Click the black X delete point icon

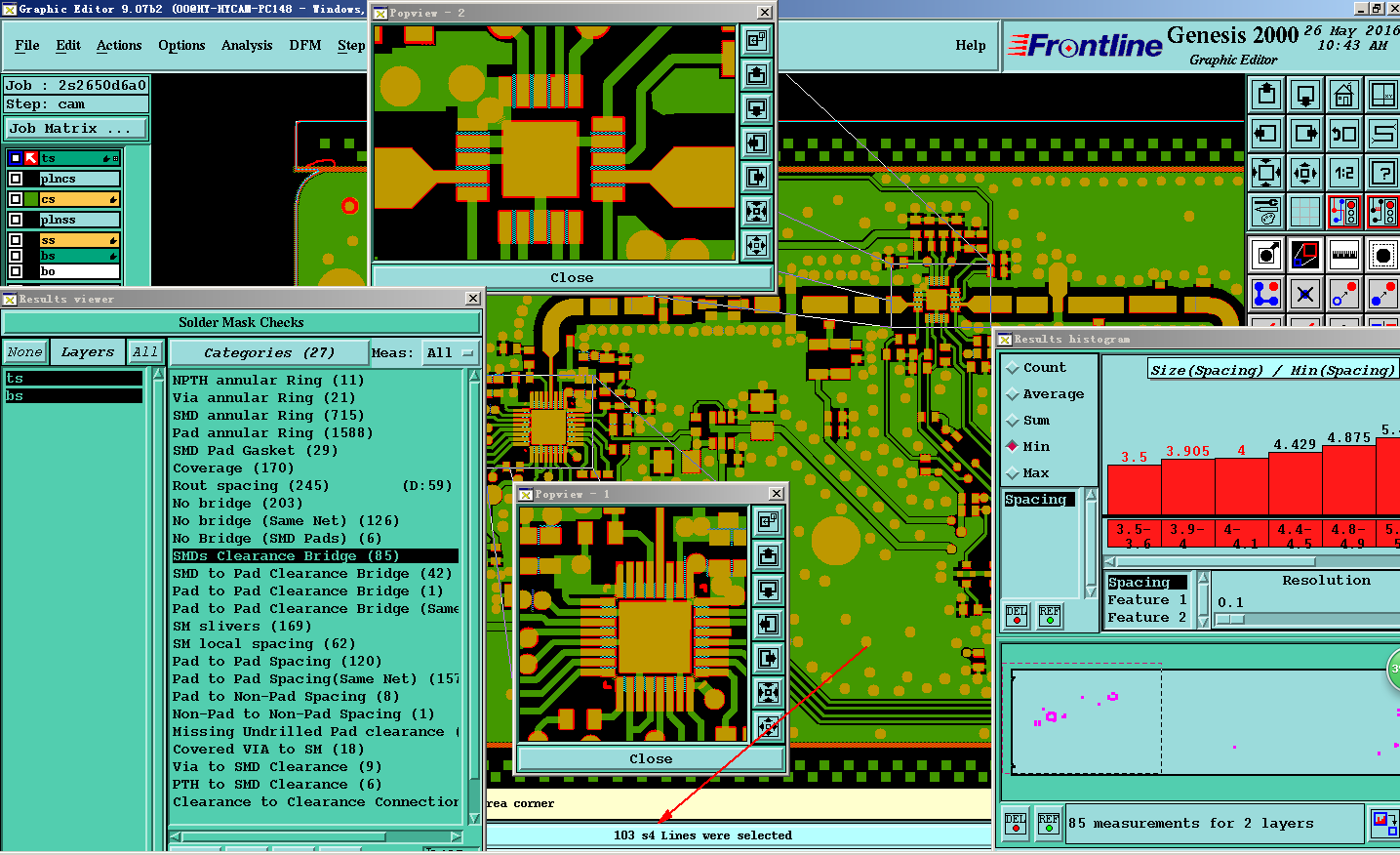point(1305,293)
